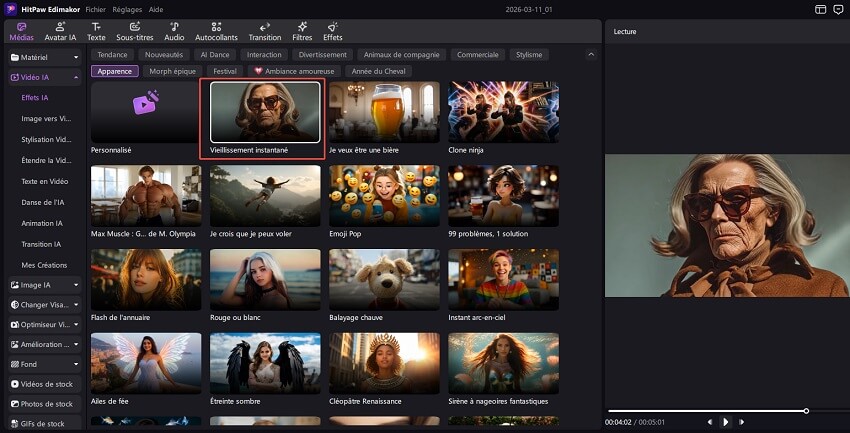Open the Fichier menu
The height and width of the screenshot is (433, 850).
click(x=96, y=10)
